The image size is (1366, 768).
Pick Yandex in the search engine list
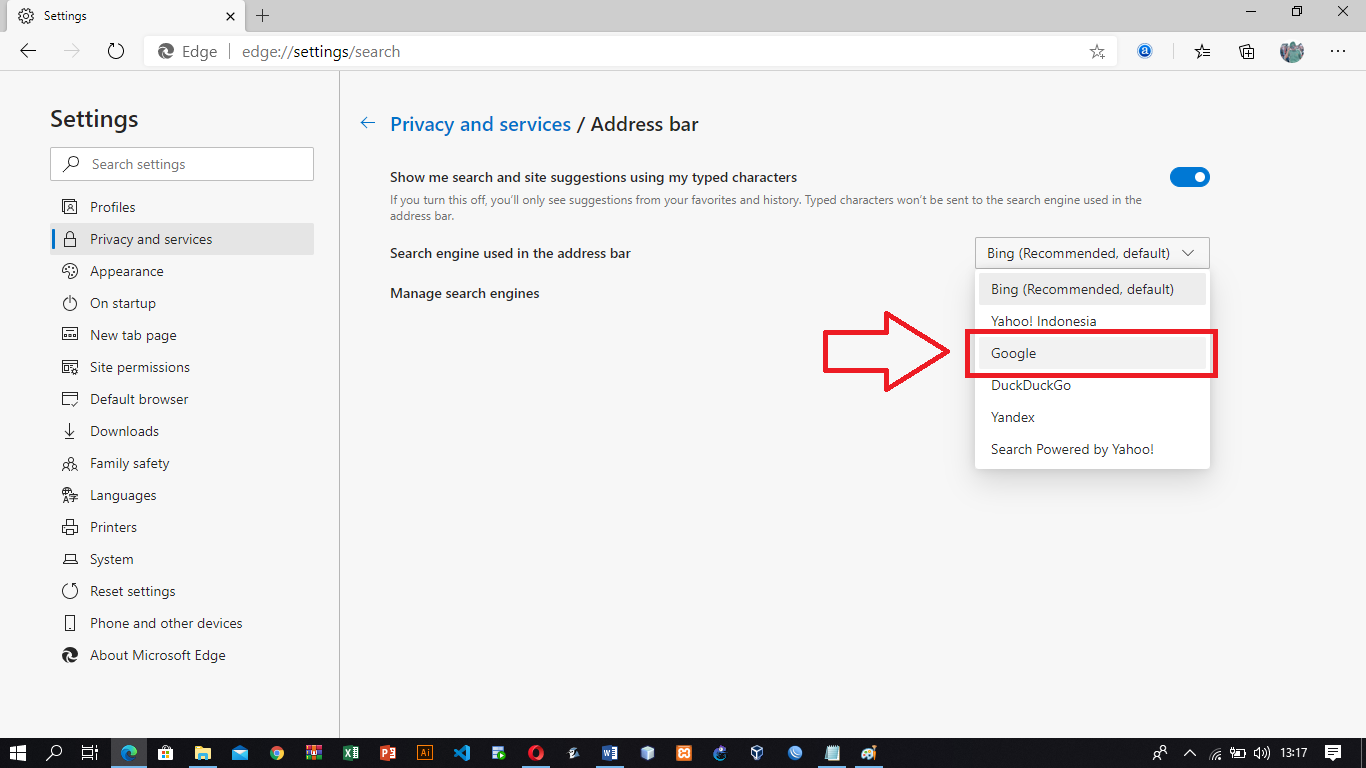(1092, 417)
